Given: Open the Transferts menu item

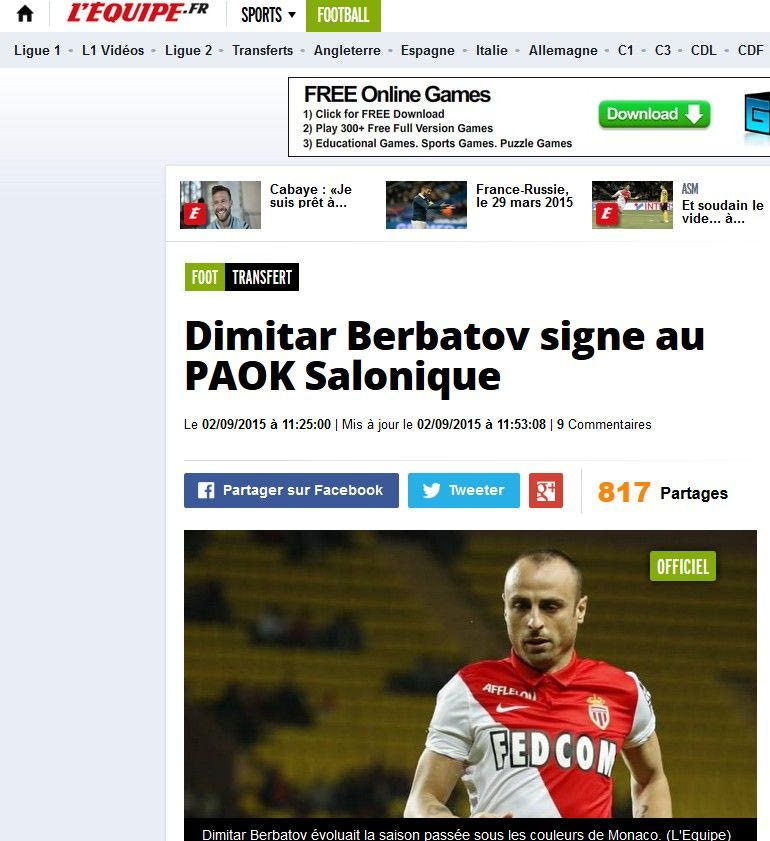Looking at the screenshot, I should point(262,50).
